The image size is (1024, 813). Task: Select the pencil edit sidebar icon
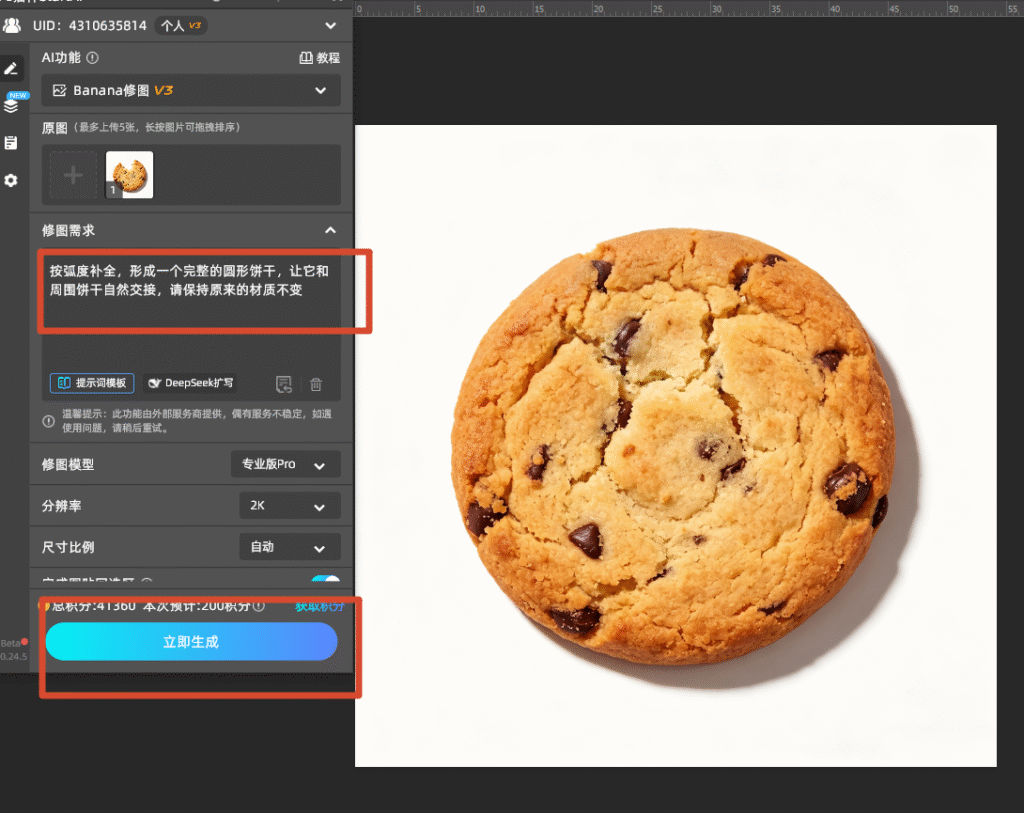click(11, 68)
